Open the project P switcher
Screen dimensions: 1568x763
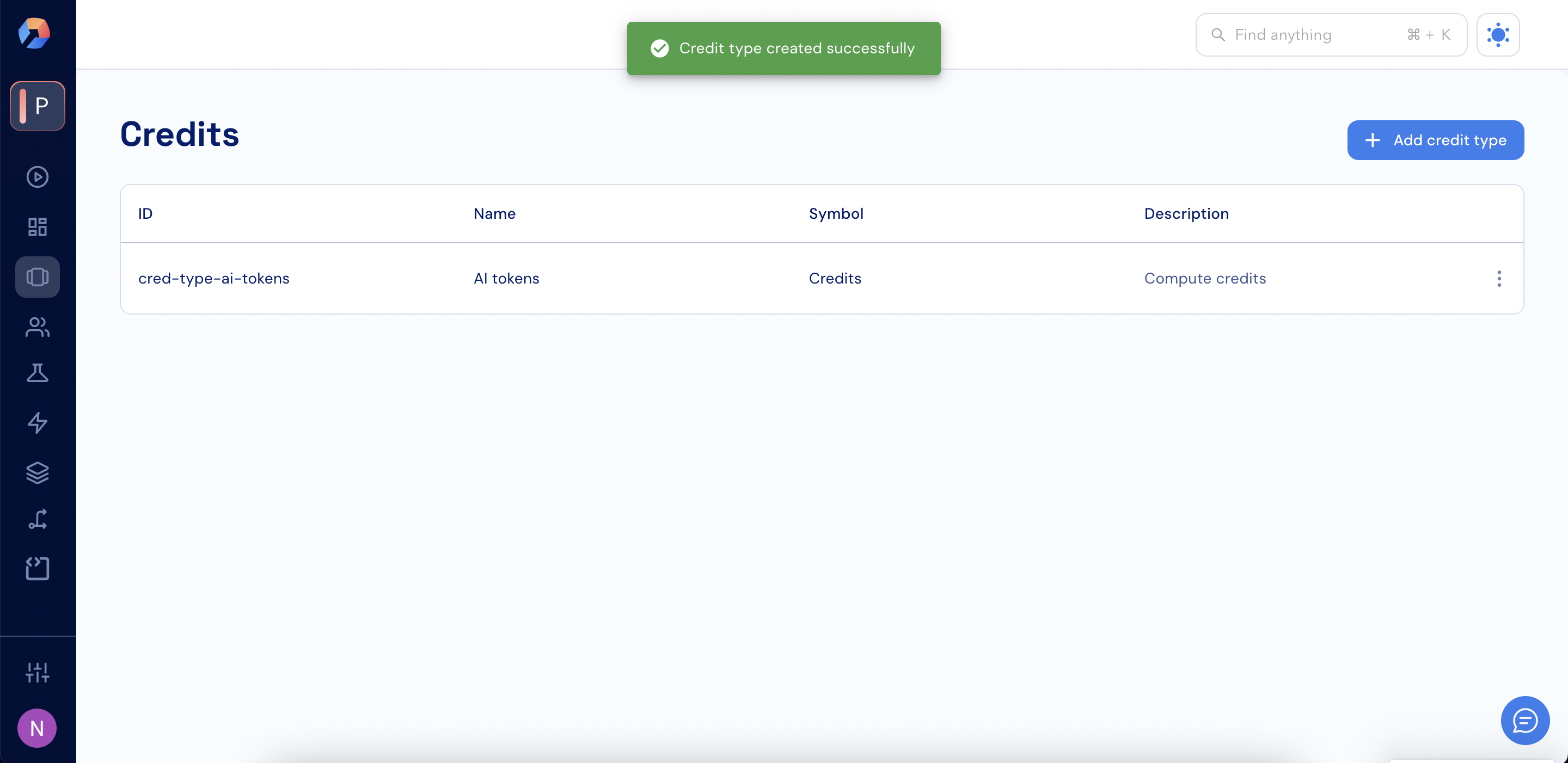point(37,106)
